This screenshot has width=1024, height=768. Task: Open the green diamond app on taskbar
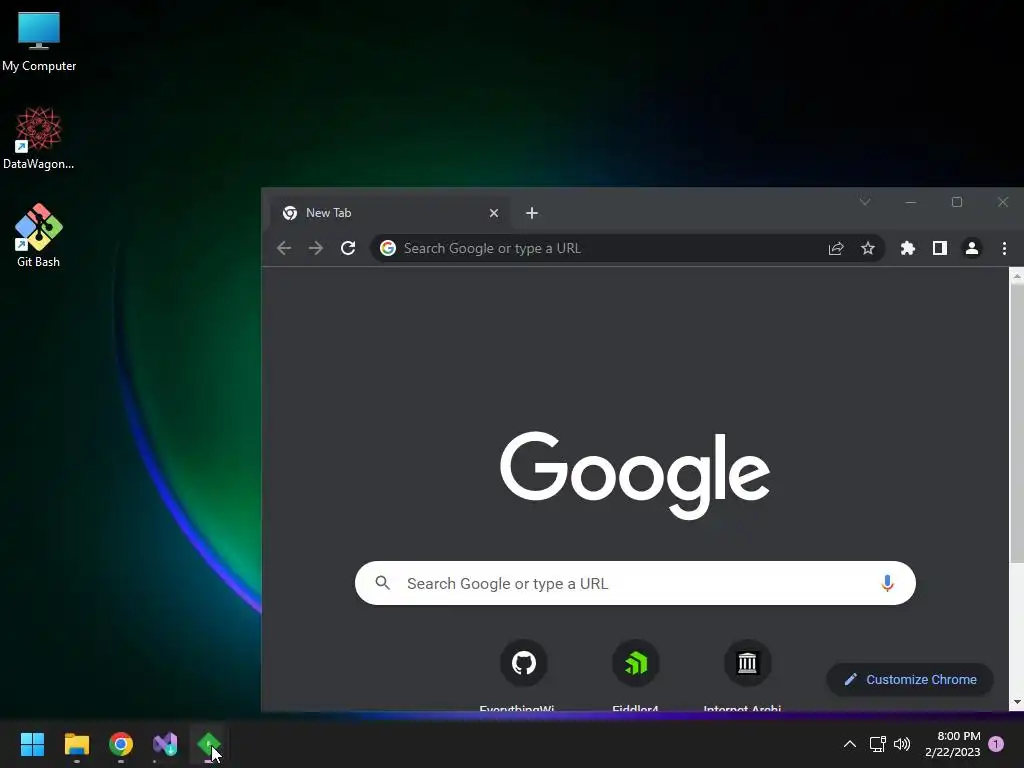(209, 744)
